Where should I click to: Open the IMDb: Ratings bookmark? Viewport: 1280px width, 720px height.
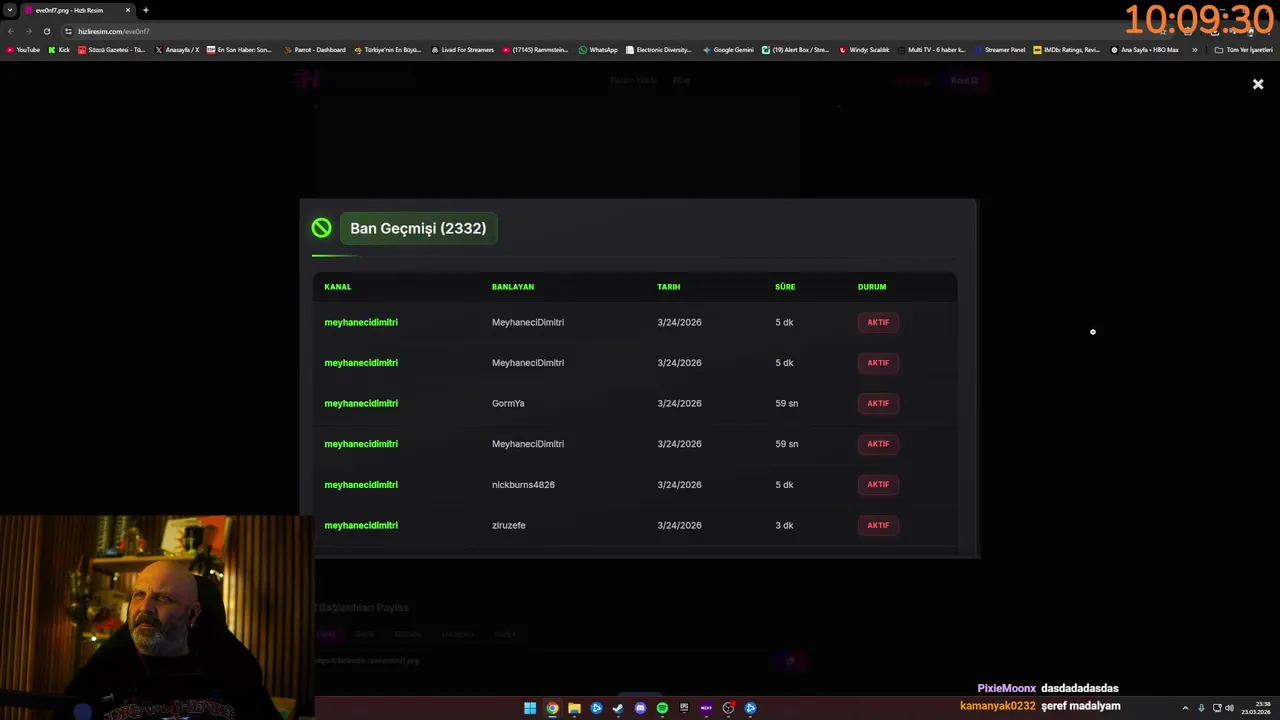pyautogui.click(x=1067, y=49)
